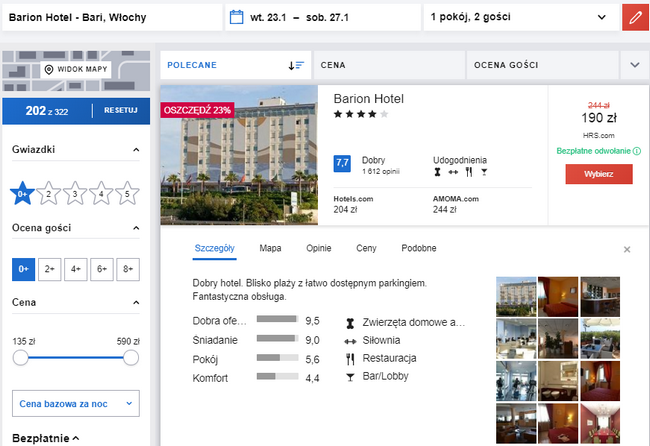Viewport: 650px width, 446px height.
Task: Click the sort order icon next to Polecane
Action: 296,65
